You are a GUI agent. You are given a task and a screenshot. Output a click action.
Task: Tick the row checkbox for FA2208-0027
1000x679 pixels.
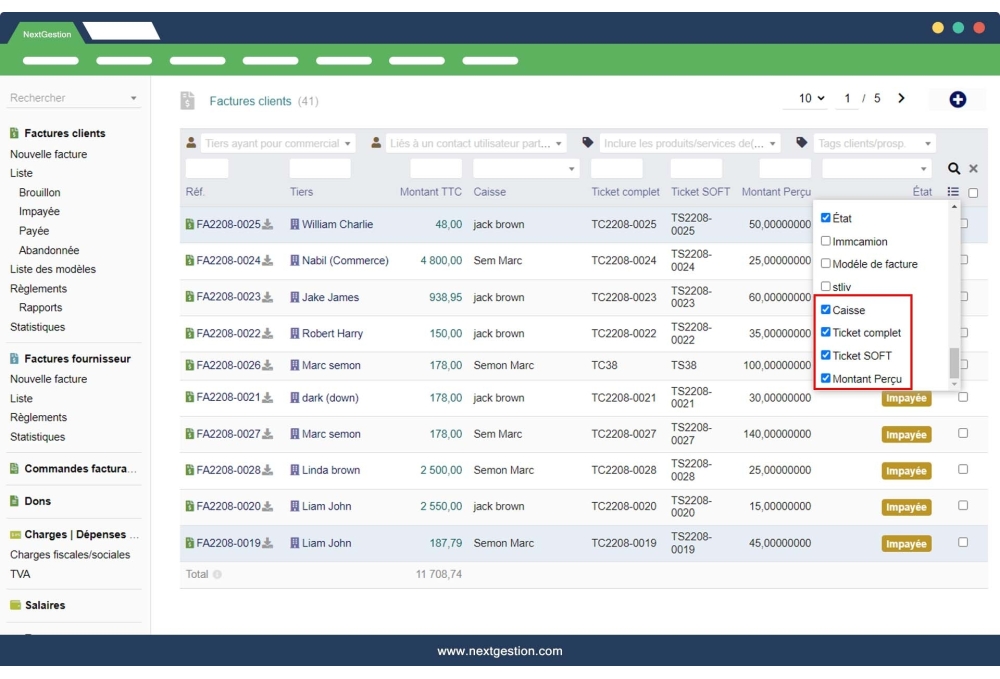tap(963, 433)
